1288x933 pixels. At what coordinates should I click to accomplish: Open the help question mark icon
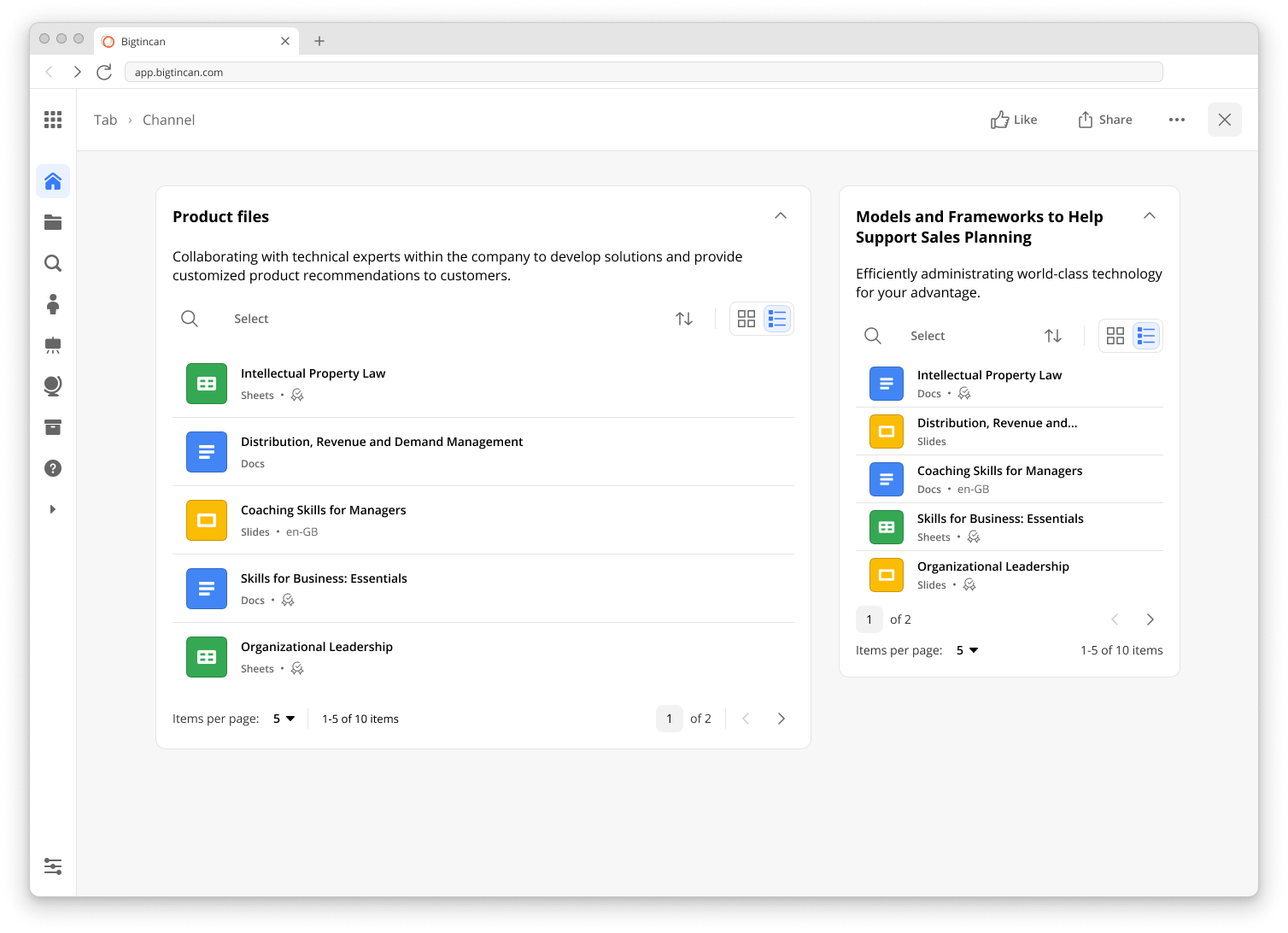[x=53, y=468]
